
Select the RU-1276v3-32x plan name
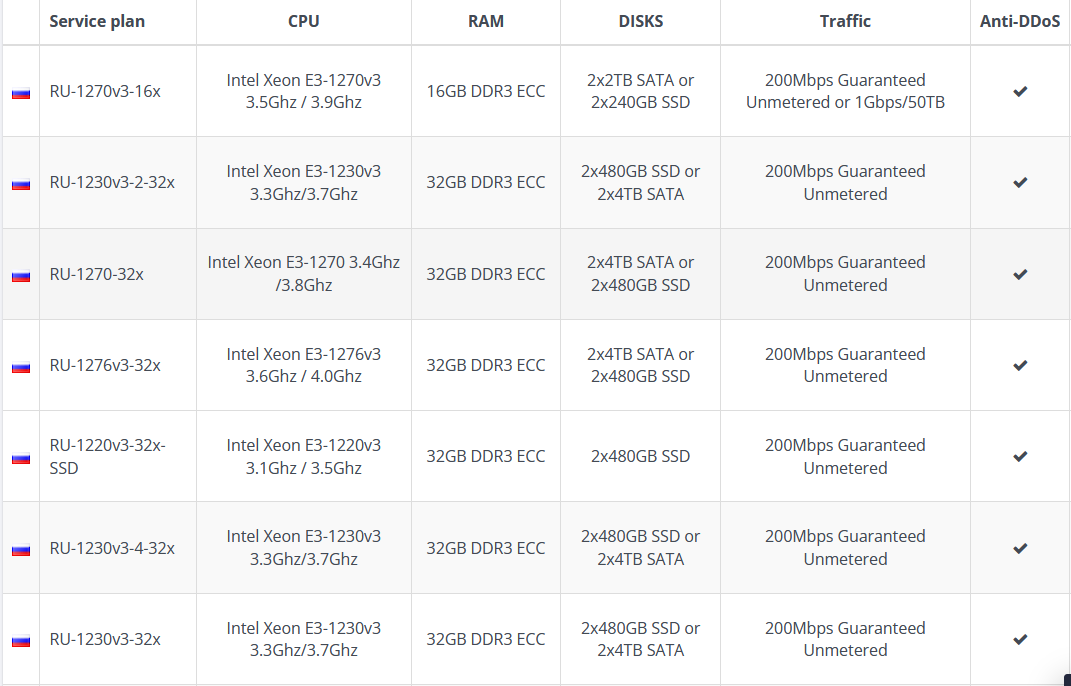click(105, 365)
